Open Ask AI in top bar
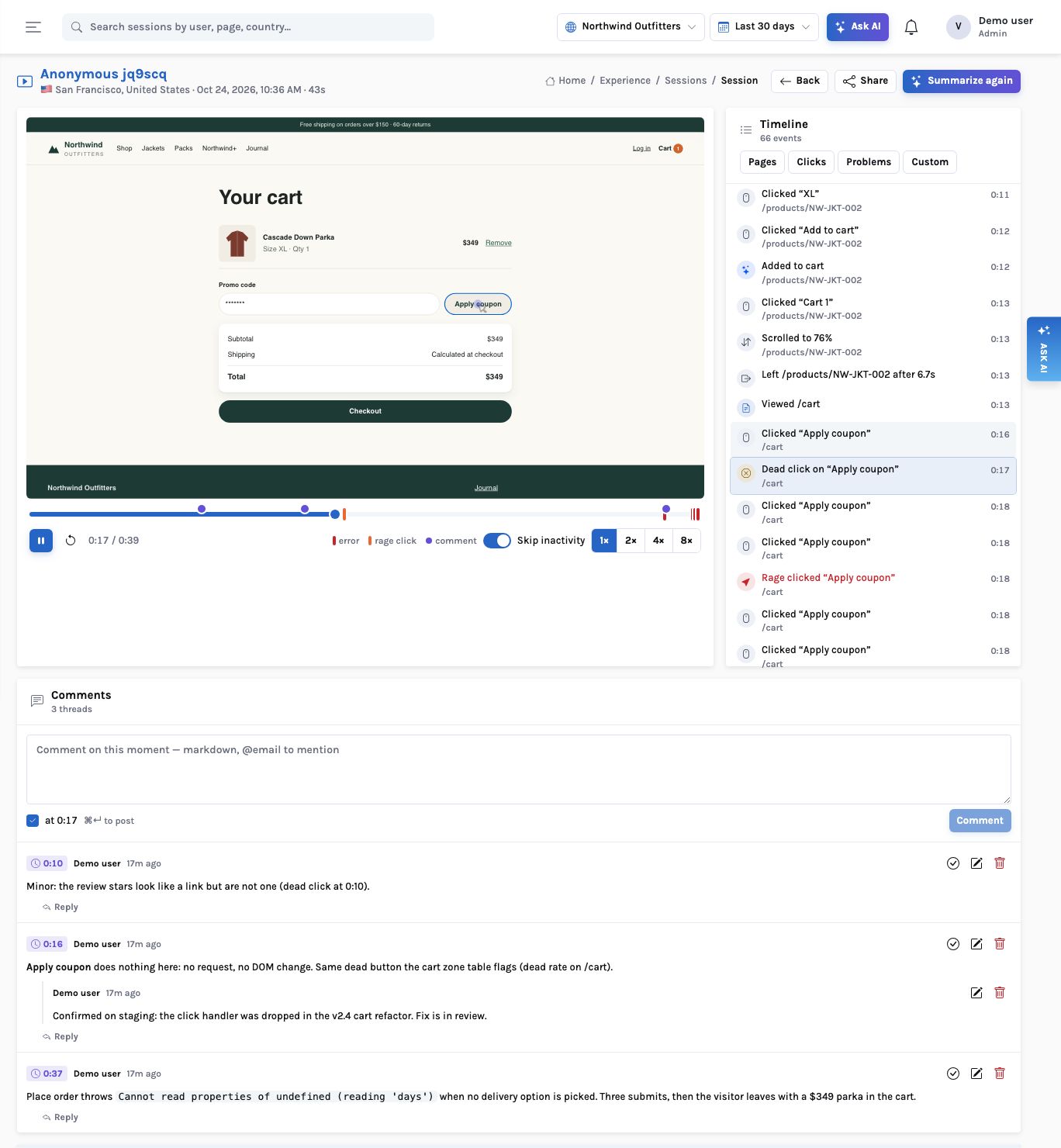1061x1148 pixels. pos(858,27)
